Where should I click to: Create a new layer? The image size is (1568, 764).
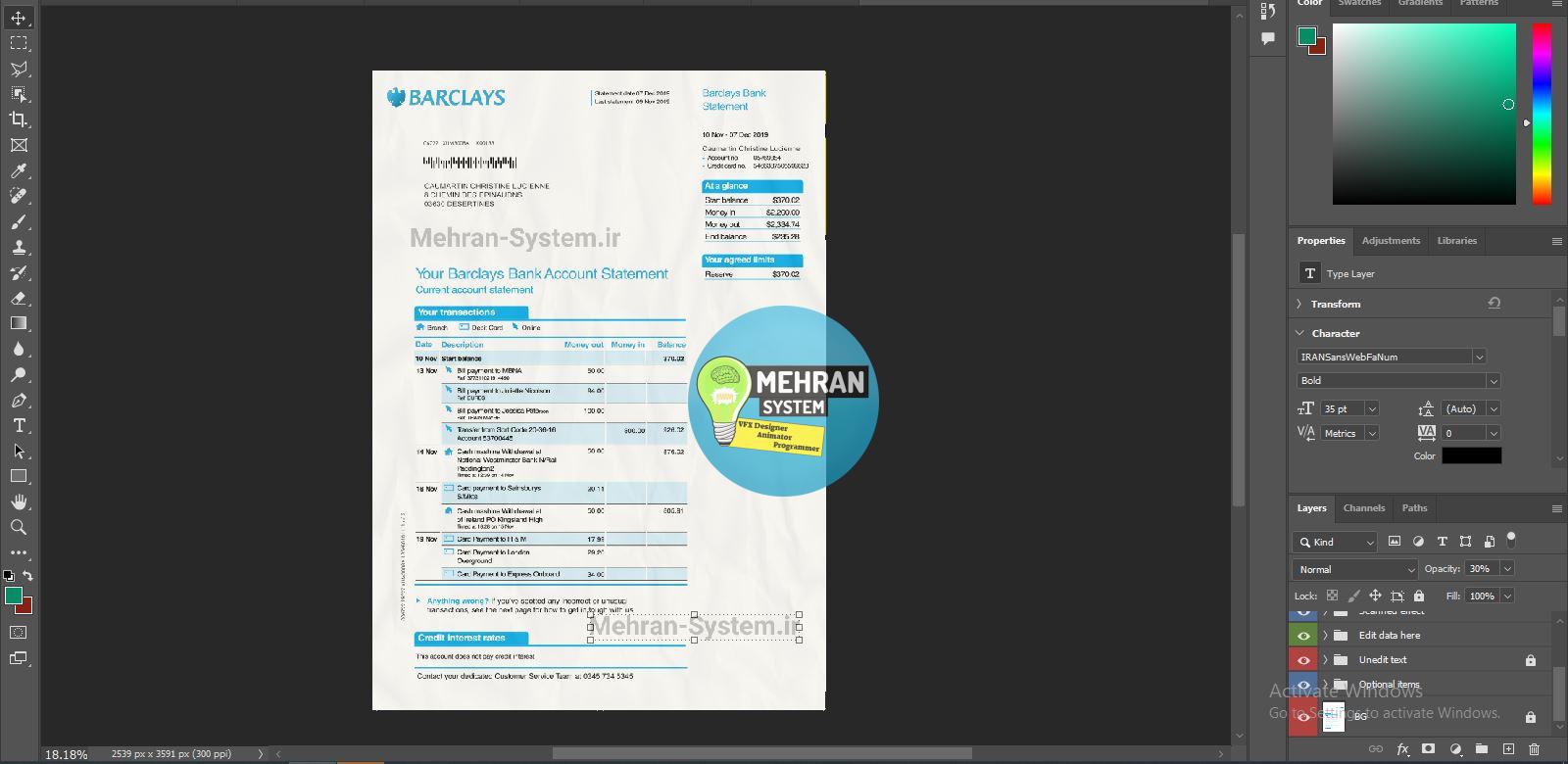coord(1508,749)
